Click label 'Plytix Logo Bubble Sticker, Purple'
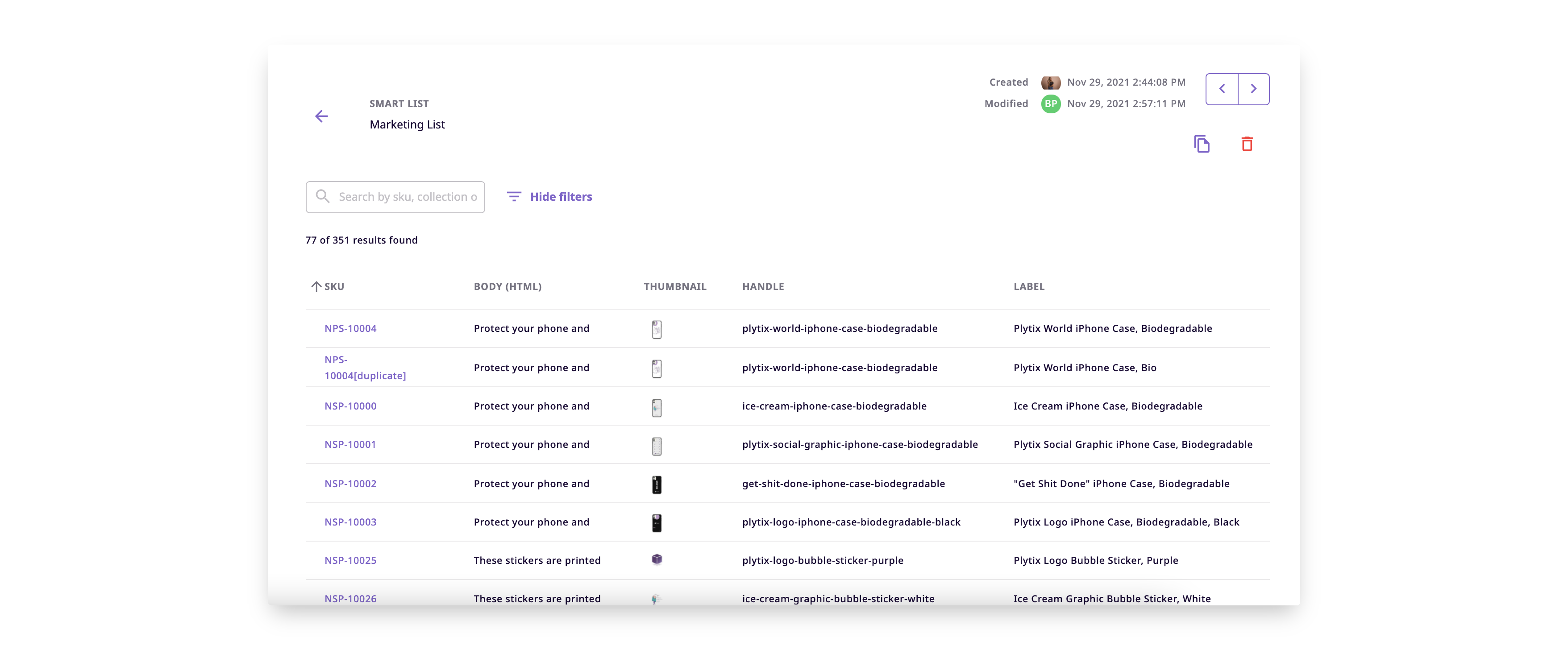The height and width of the screenshot is (650, 1568). click(1095, 560)
